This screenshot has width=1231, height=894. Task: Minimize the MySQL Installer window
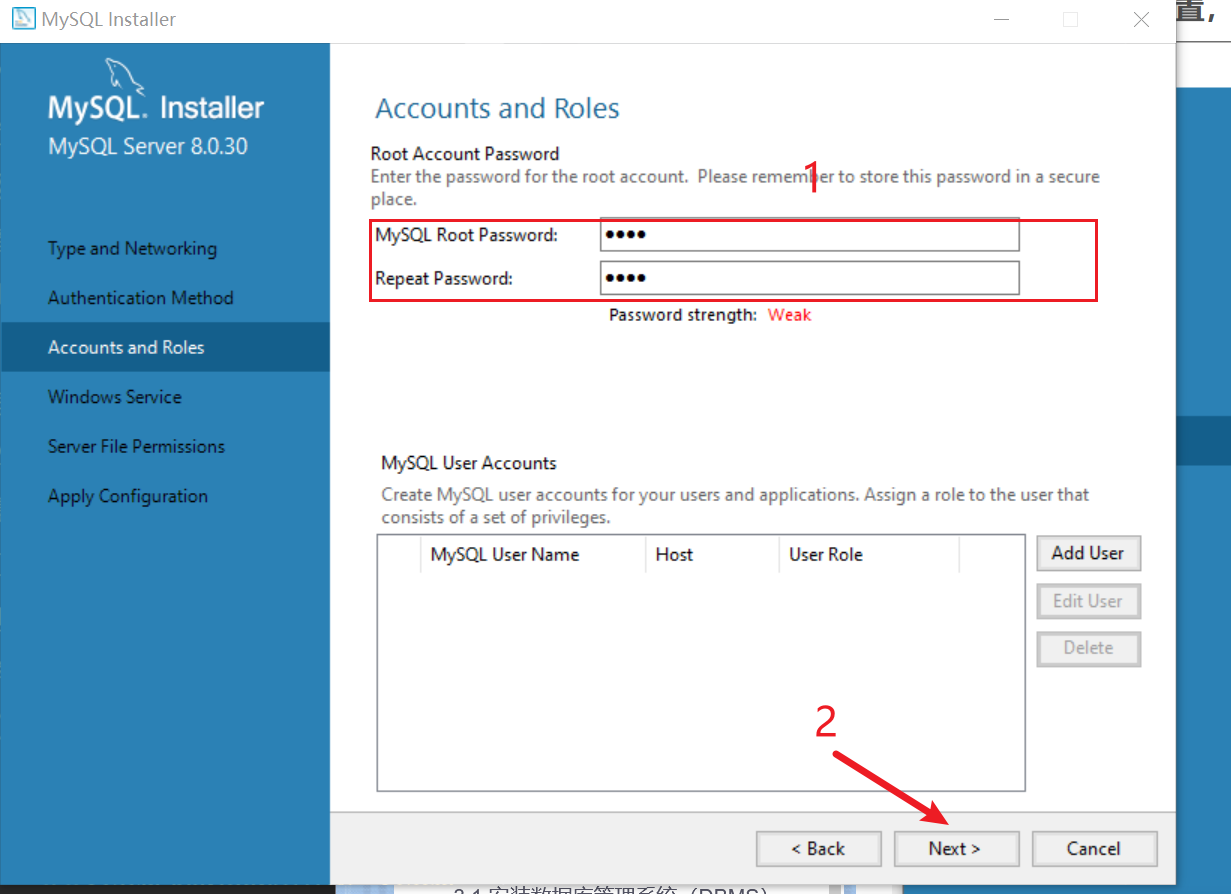coord(1000,19)
